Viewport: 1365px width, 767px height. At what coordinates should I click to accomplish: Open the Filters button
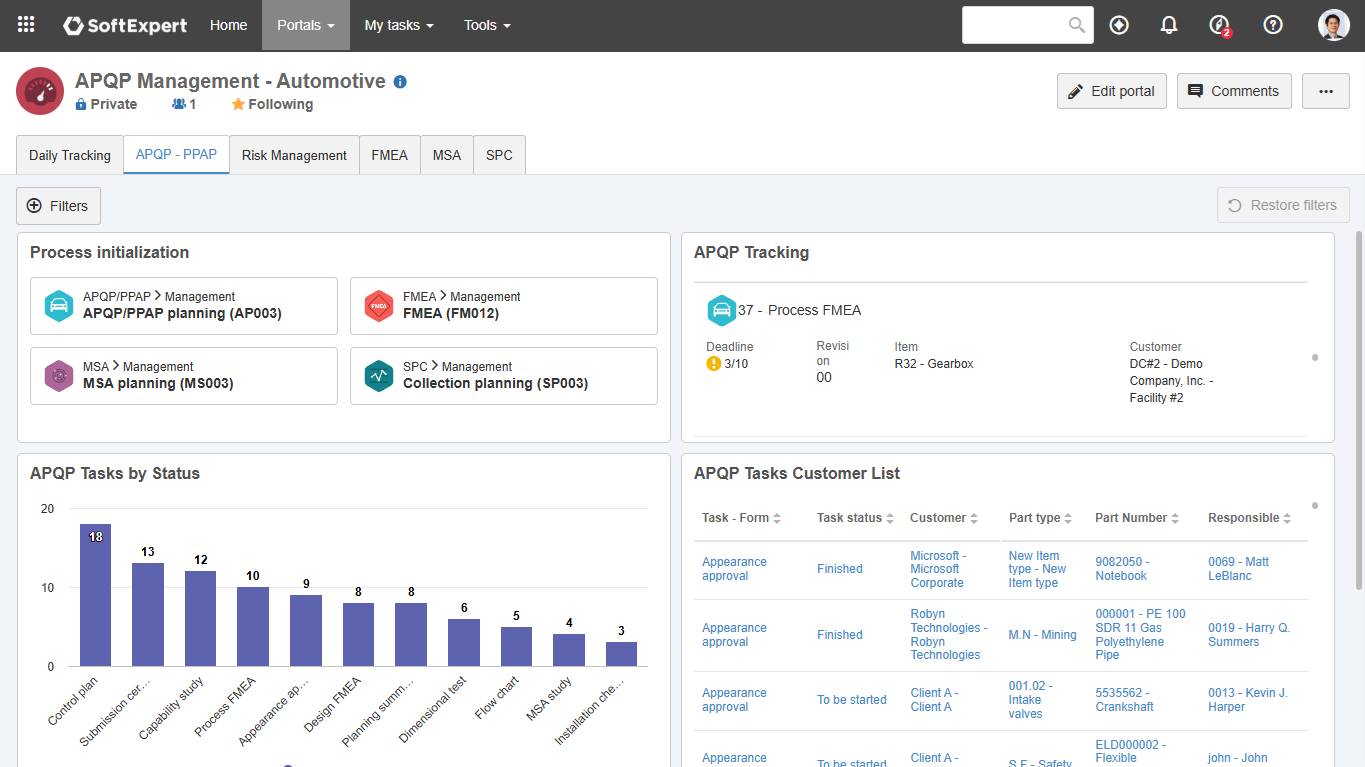[58, 206]
